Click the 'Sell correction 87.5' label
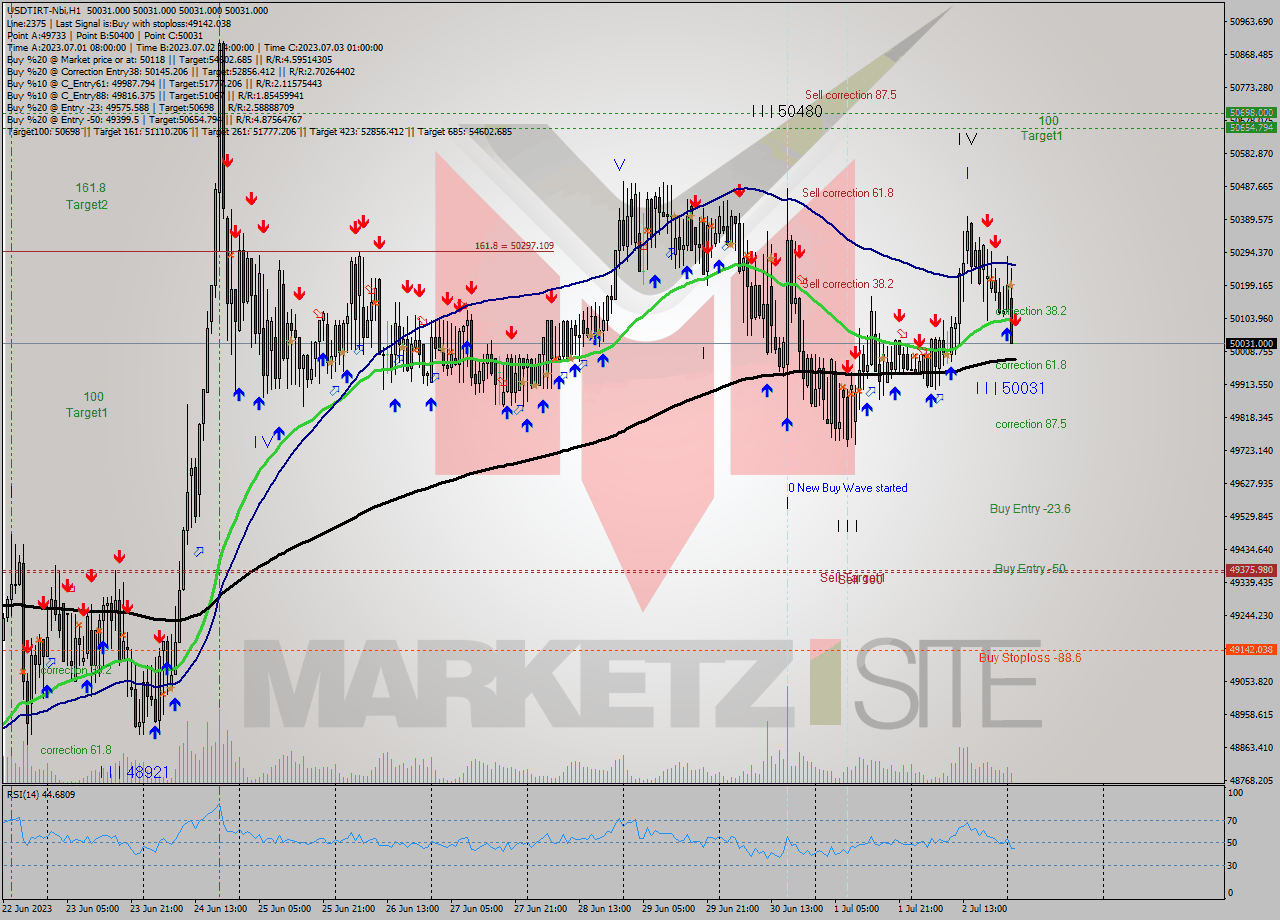Screen dimensions: 1280x920 (850, 95)
